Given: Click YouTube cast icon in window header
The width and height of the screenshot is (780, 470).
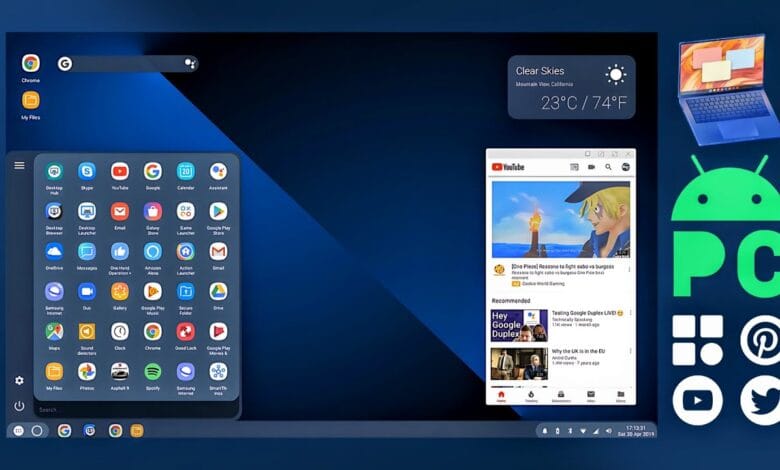Looking at the screenshot, I should pos(574,167).
